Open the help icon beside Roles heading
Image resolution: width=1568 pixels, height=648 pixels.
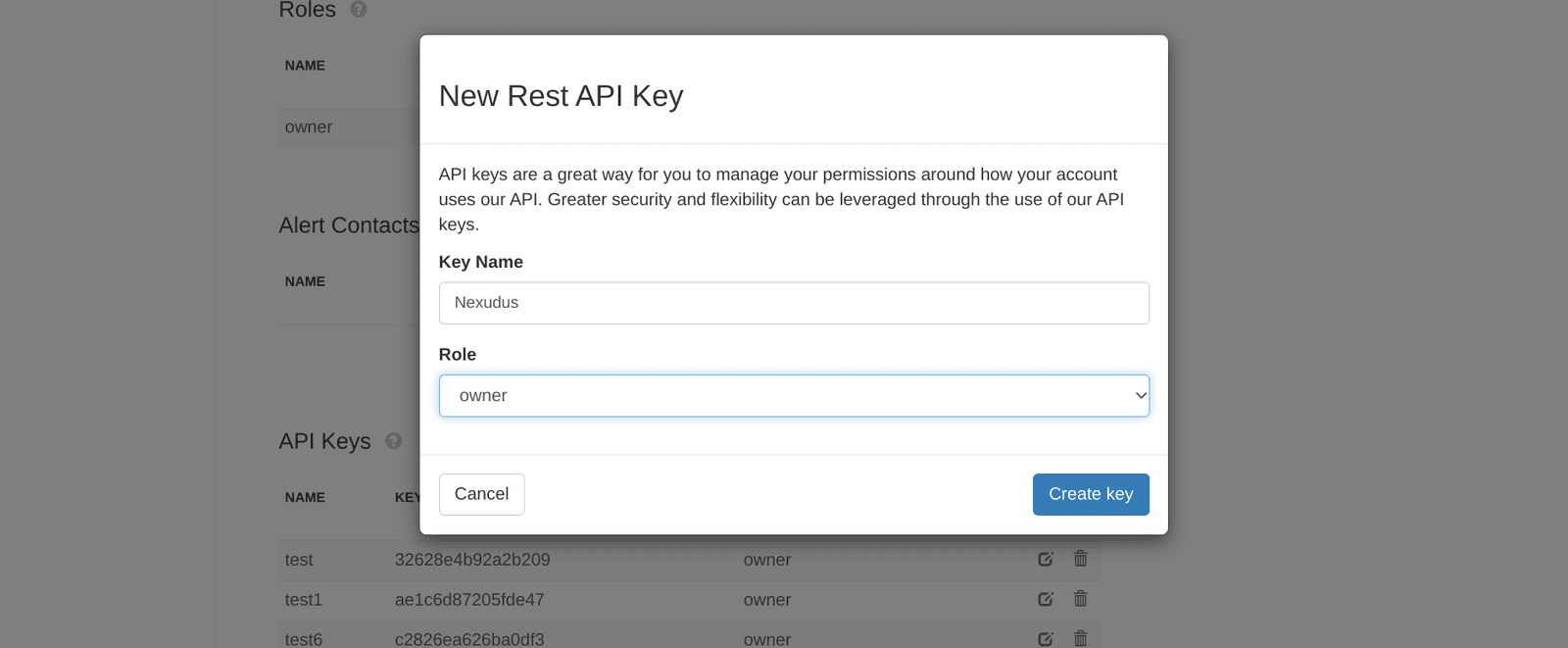click(359, 9)
